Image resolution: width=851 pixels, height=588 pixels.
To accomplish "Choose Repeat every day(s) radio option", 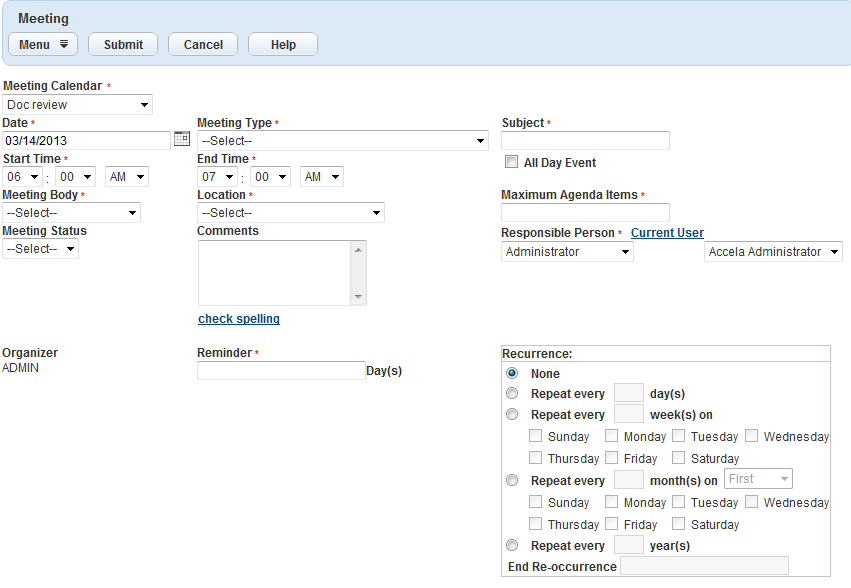I will click(x=512, y=393).
